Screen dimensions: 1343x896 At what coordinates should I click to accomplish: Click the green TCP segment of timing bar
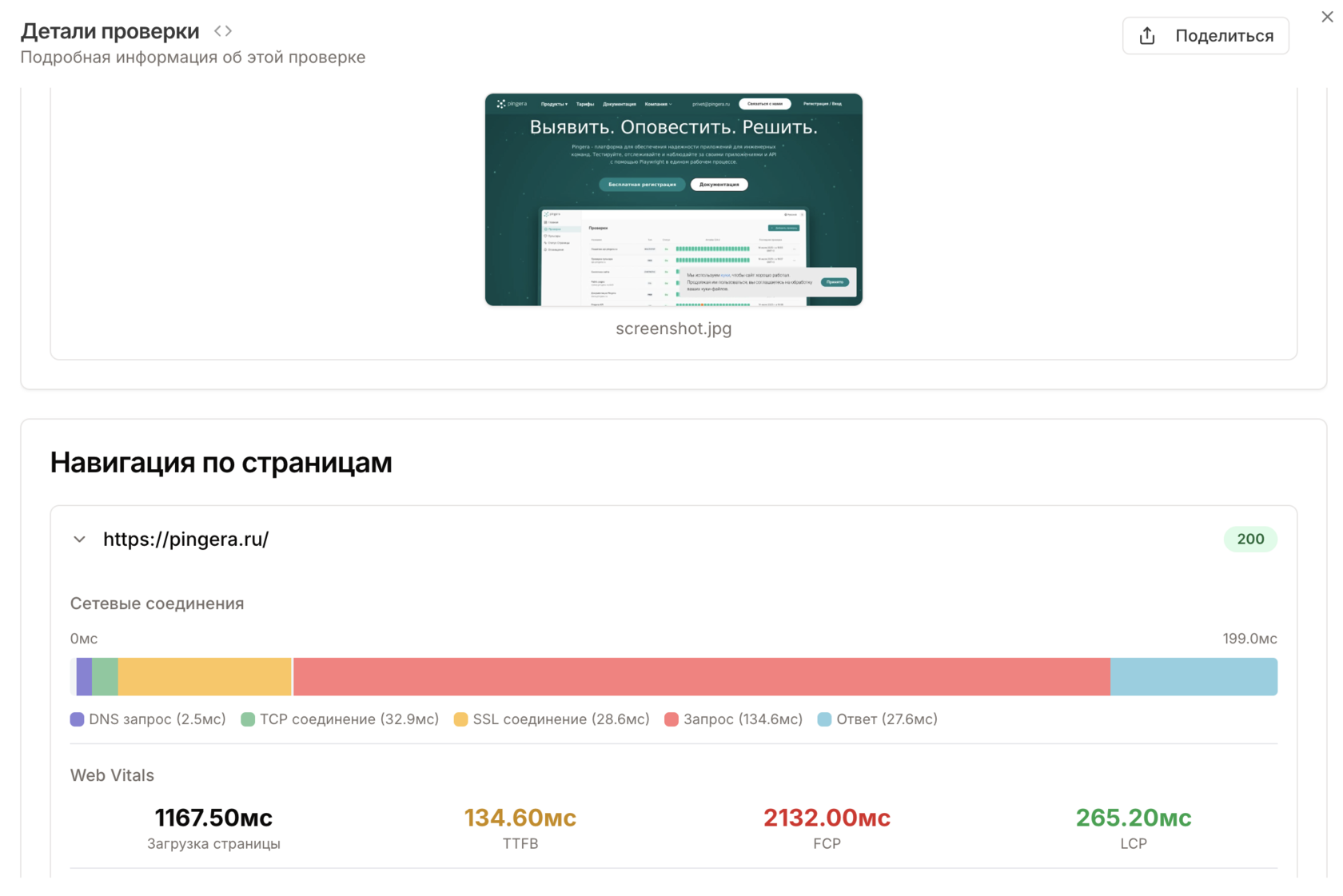tap(105, 677)
